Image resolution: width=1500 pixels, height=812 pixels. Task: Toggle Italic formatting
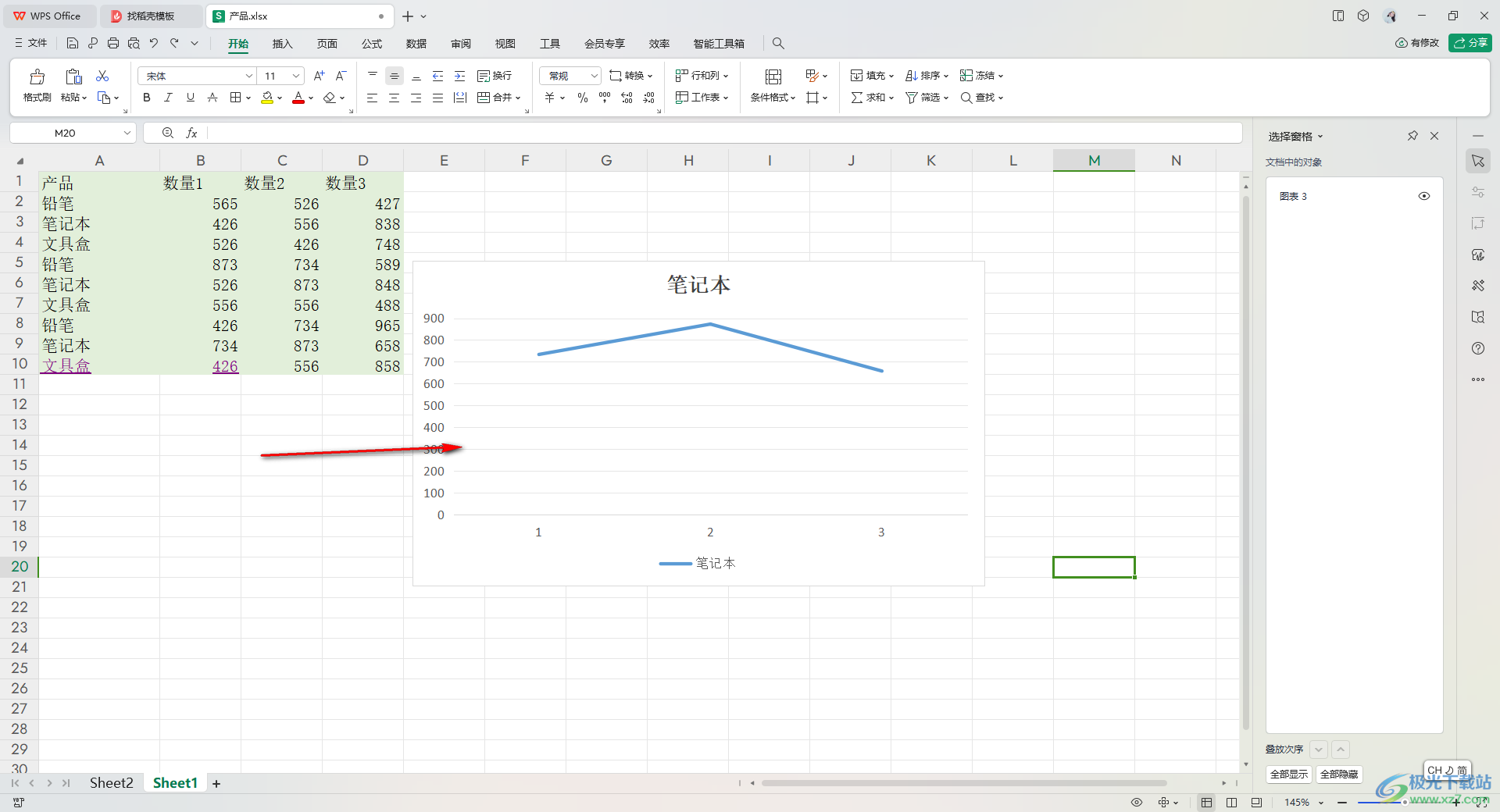(168, 98)
